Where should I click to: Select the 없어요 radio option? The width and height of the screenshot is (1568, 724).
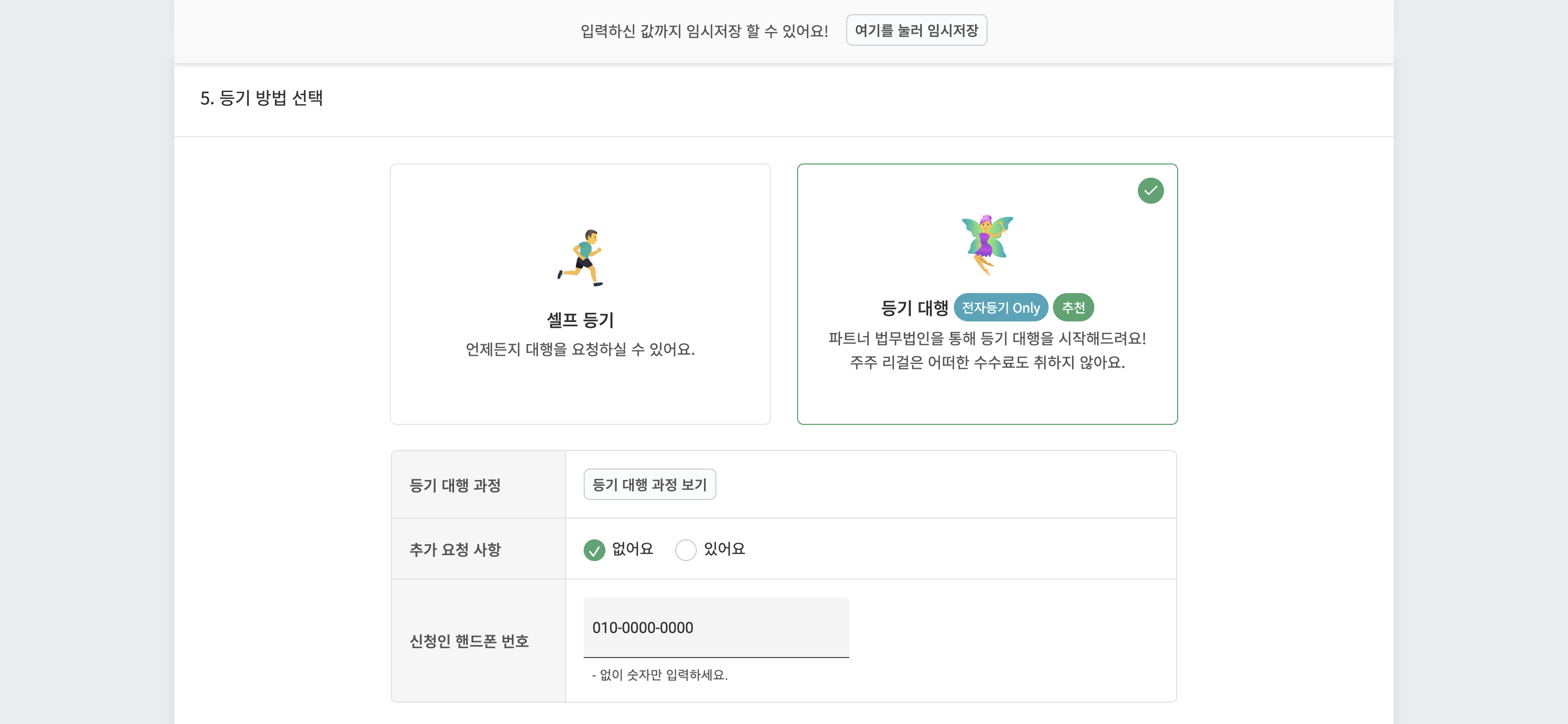(594, 550)
